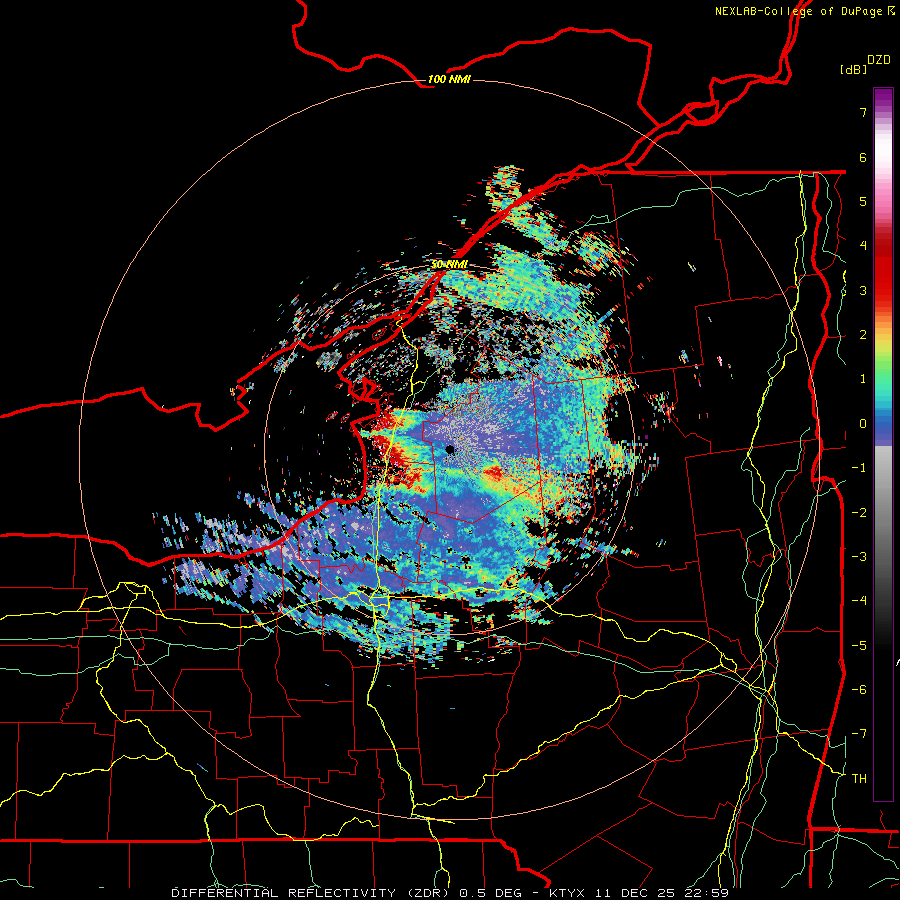Click the 1 value on color scale
Screen dimensions: 900x900
[x=863, y=379]
